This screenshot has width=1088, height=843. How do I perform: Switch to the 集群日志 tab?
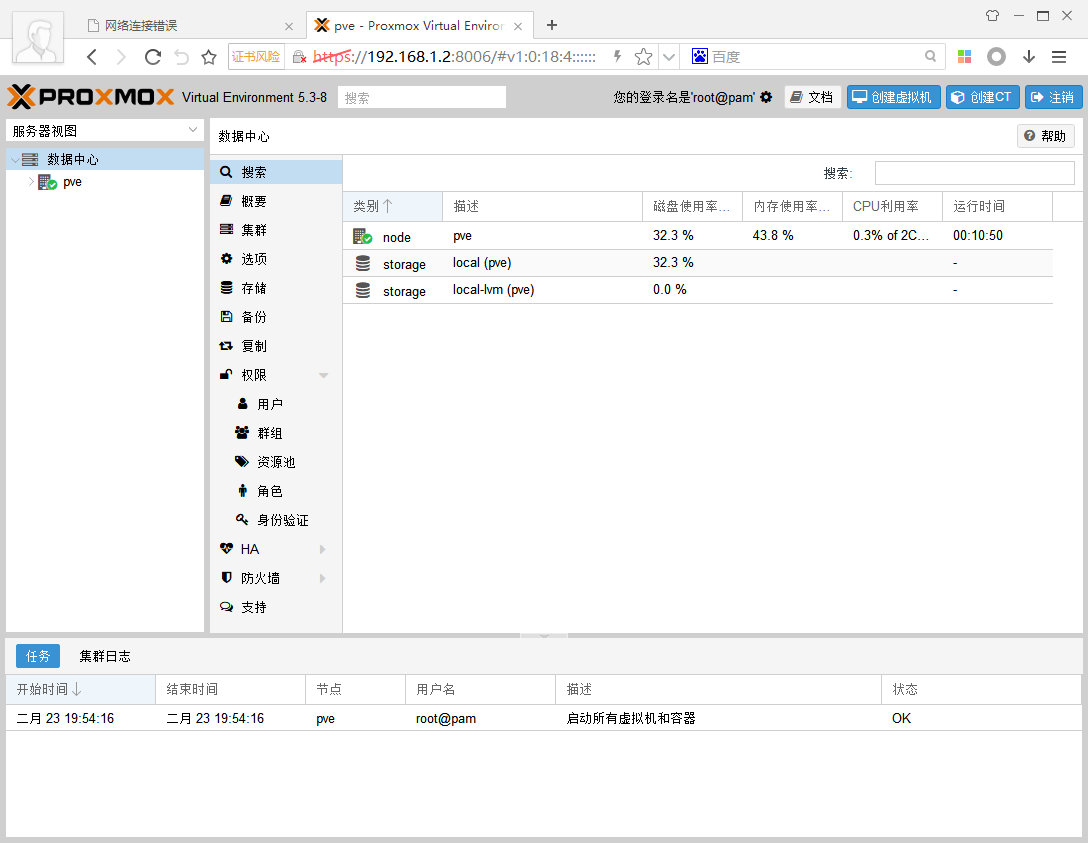point(105,656)
